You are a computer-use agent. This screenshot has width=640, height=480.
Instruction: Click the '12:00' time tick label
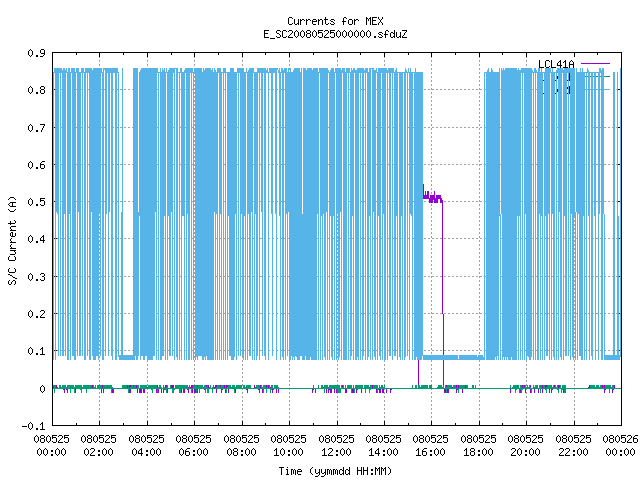pyautogui.click(x=336, y=452)
